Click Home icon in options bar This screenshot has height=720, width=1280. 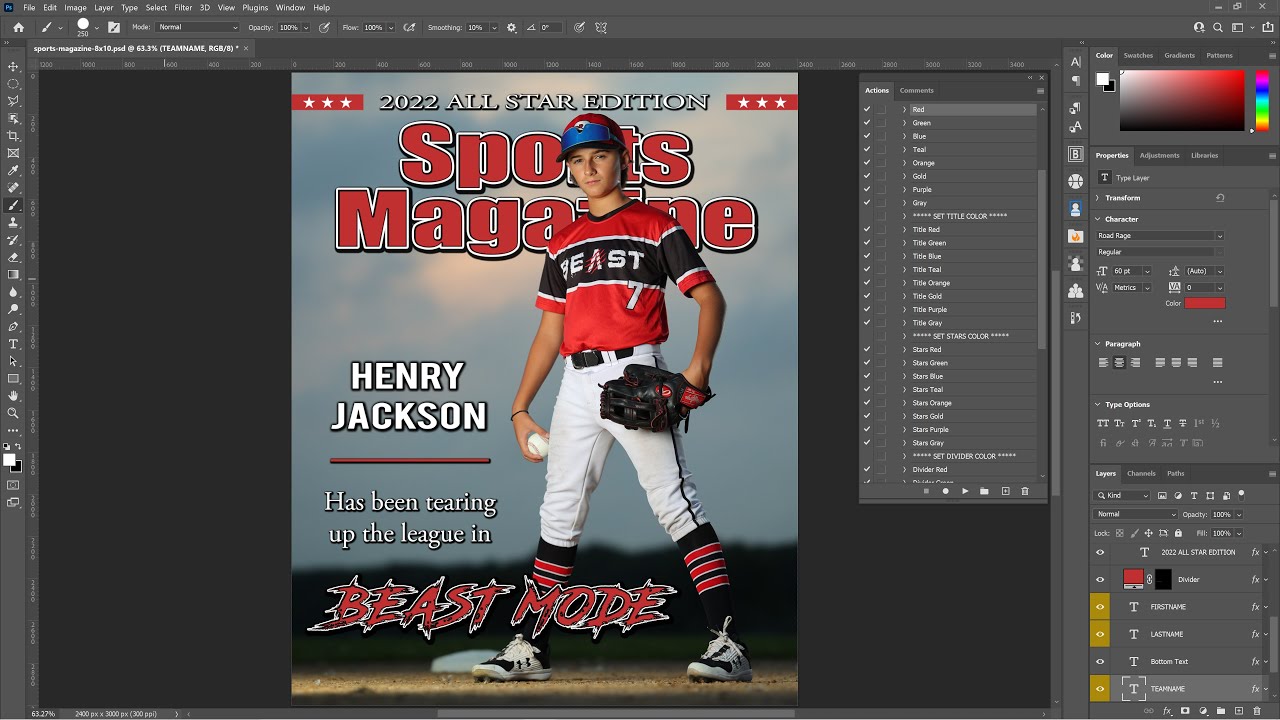point(18,27)
